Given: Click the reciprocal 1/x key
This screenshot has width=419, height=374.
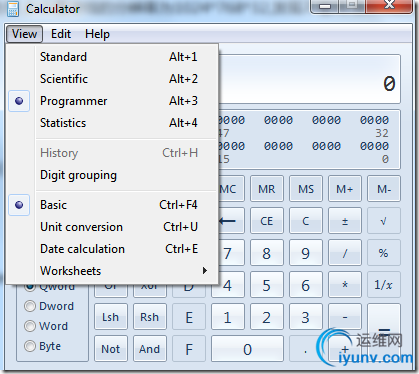Looking at the screenshot, I should click(x=384, y=285).
